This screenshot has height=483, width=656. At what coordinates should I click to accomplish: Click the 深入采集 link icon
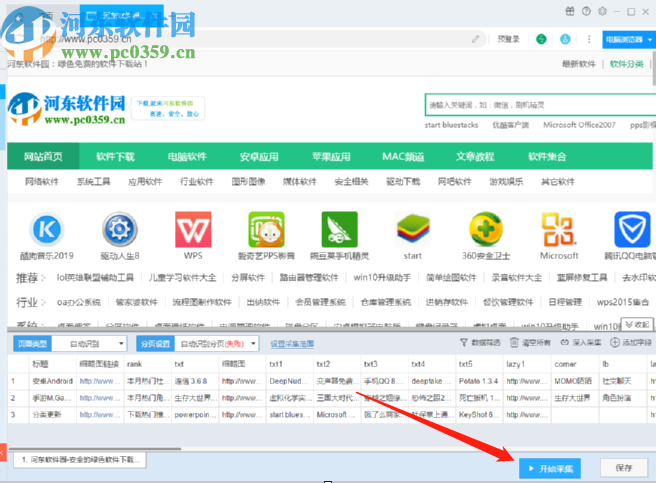tap(564, 342)
